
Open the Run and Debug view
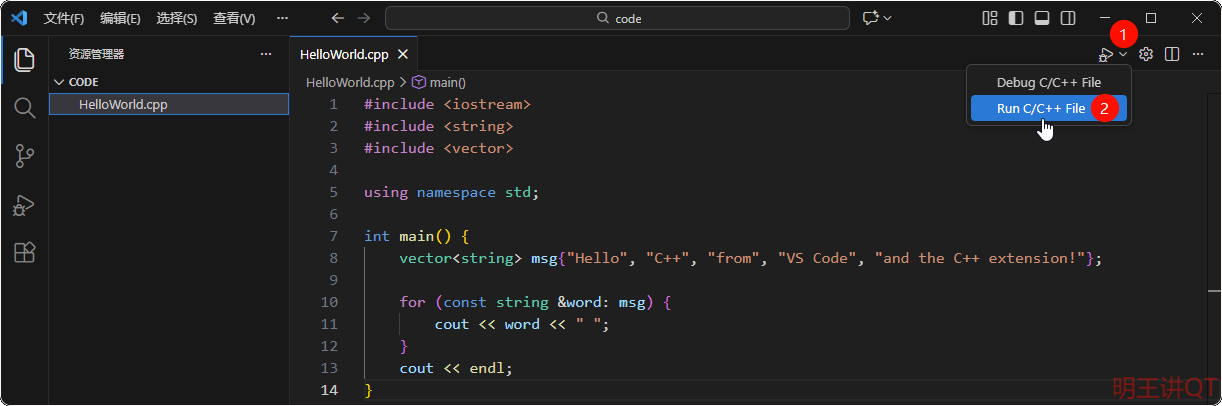click(25, 205)
